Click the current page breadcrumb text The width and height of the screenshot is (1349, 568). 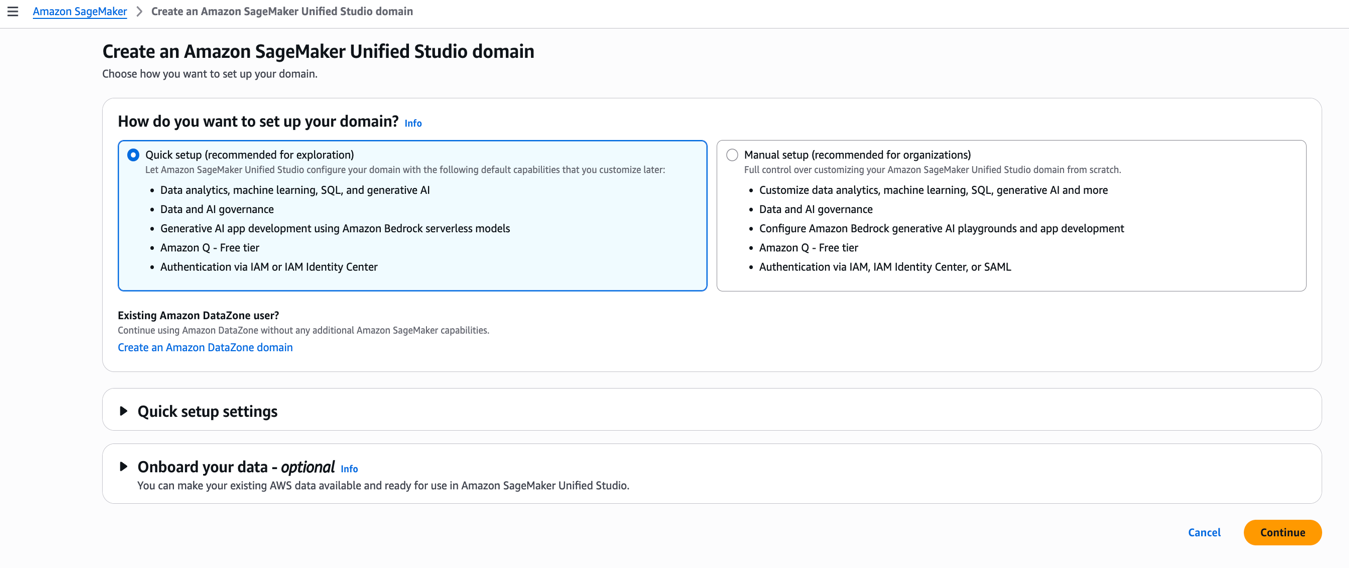(x=281, y=12)
